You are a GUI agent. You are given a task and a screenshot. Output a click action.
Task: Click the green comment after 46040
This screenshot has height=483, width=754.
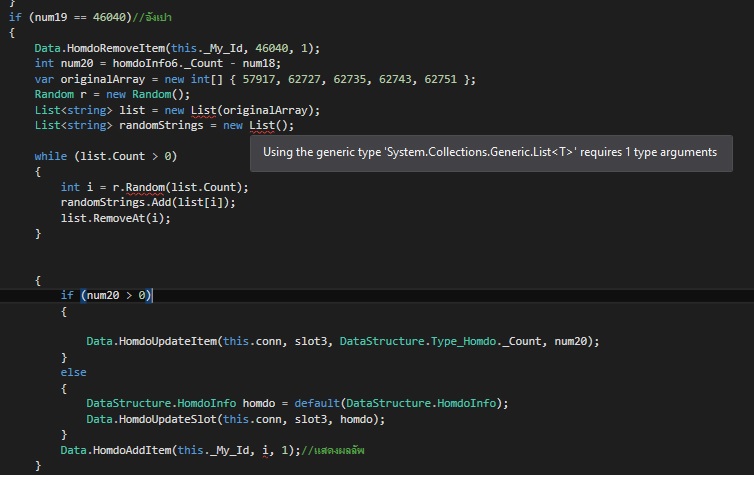[152, 17]
